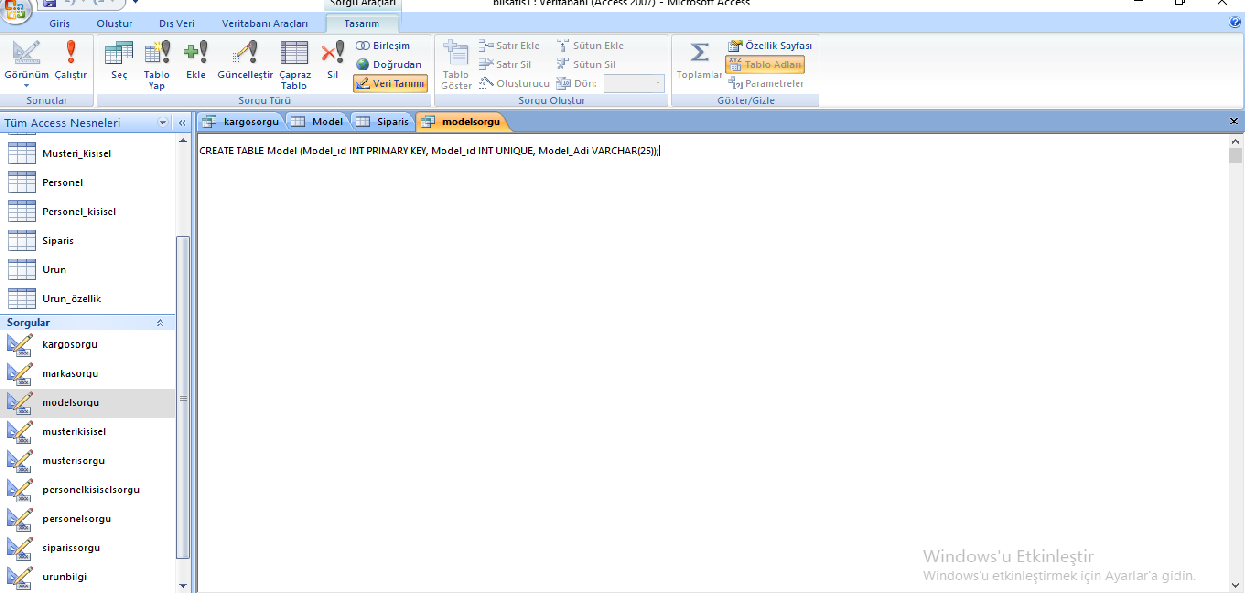Select the Sil delete query icon
The image size is (1251, 593).
[333, 60]
